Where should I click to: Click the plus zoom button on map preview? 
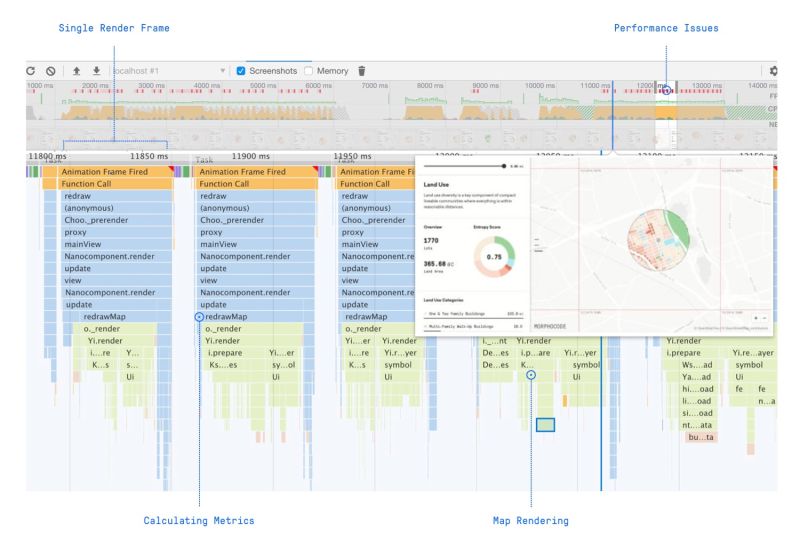point(756,318)
